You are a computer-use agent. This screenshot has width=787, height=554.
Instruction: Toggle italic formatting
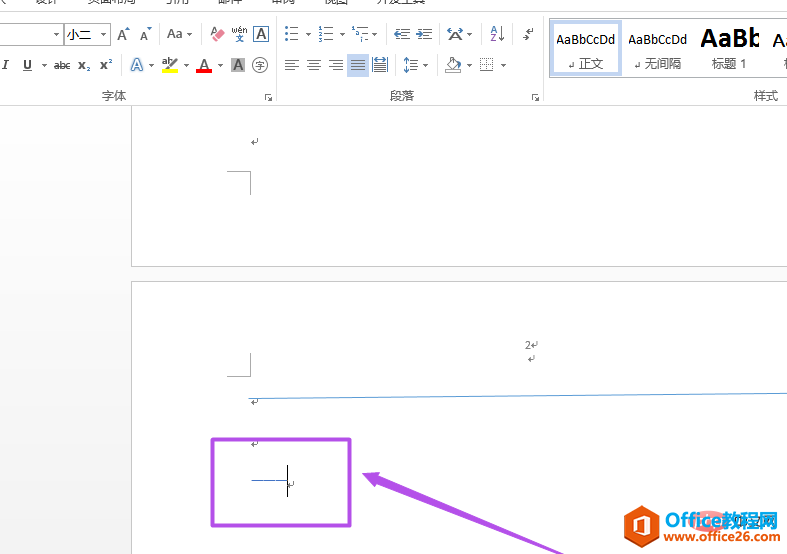click(x=6, y=65)
